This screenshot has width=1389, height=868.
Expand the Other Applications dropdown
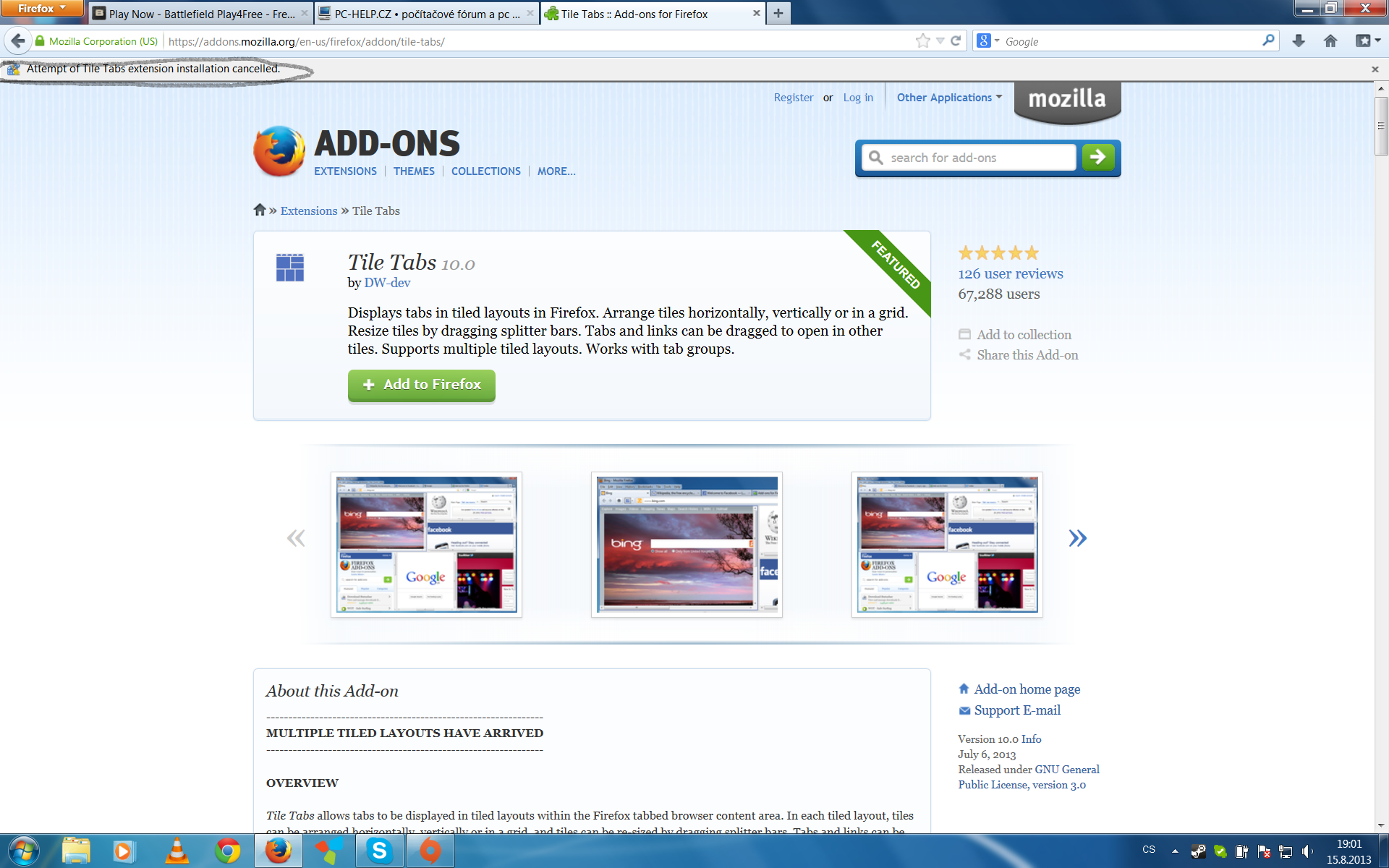949,98
